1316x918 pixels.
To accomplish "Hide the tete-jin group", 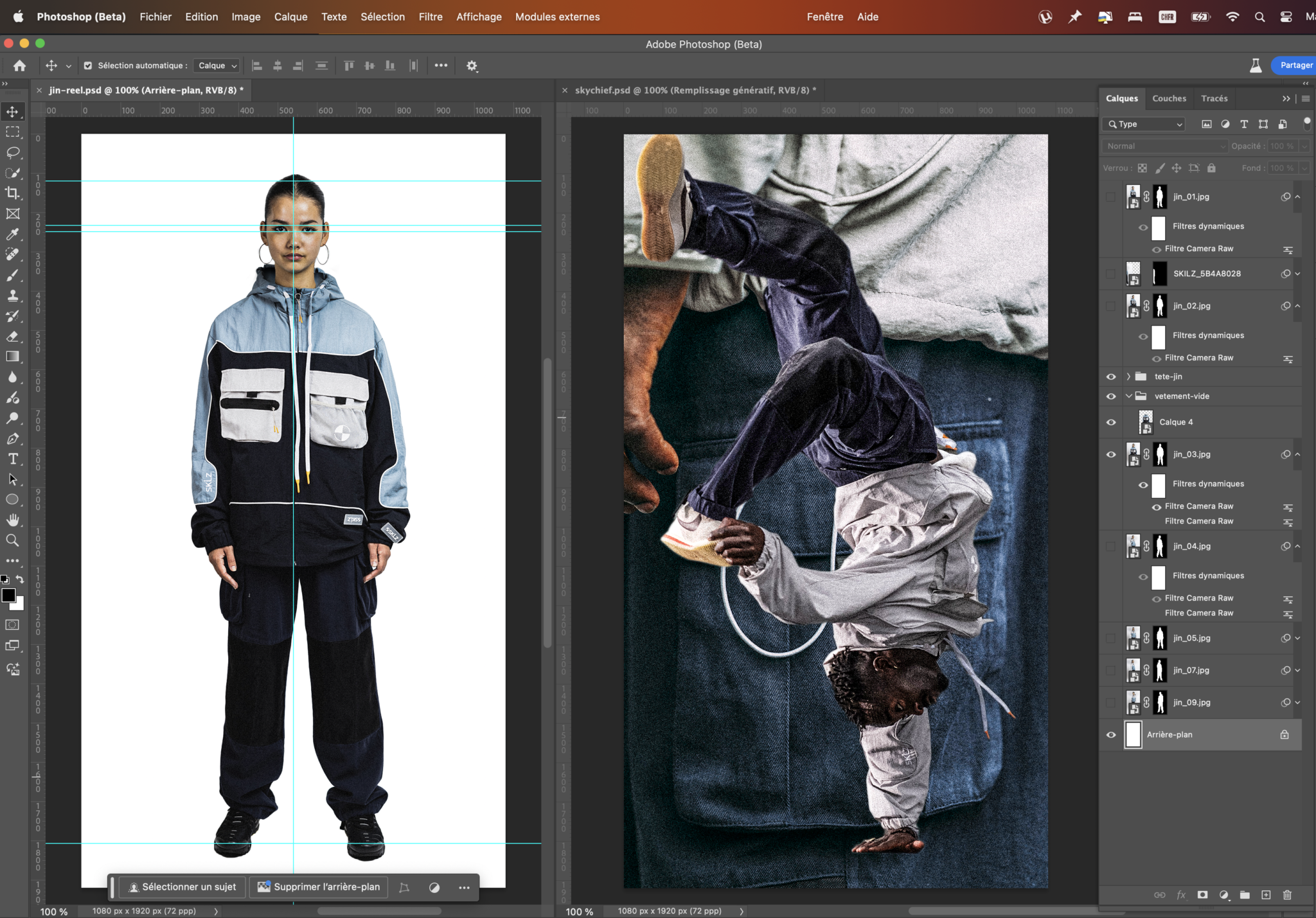I will point(1111,377).
